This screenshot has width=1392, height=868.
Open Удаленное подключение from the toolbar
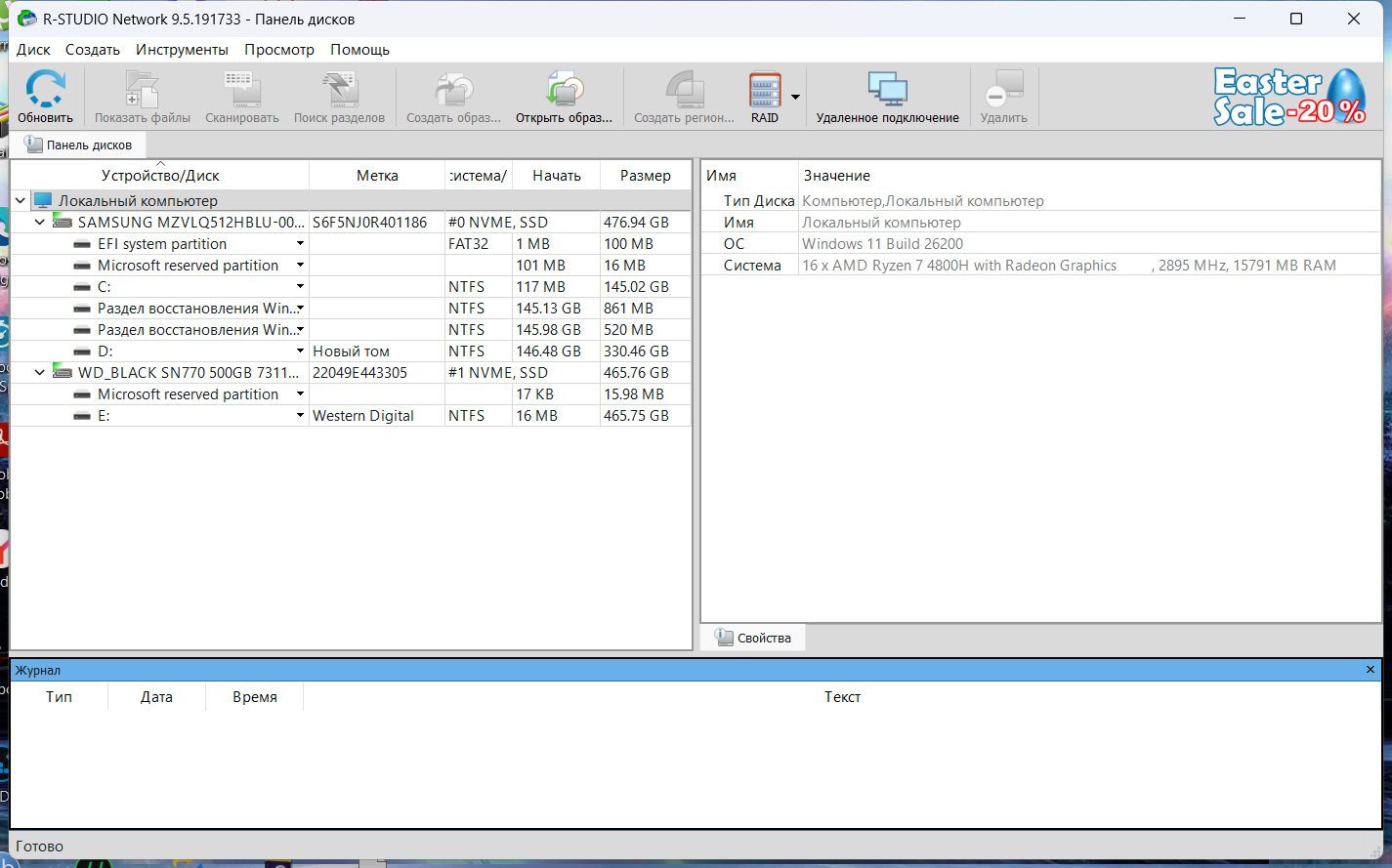(887, 90)
